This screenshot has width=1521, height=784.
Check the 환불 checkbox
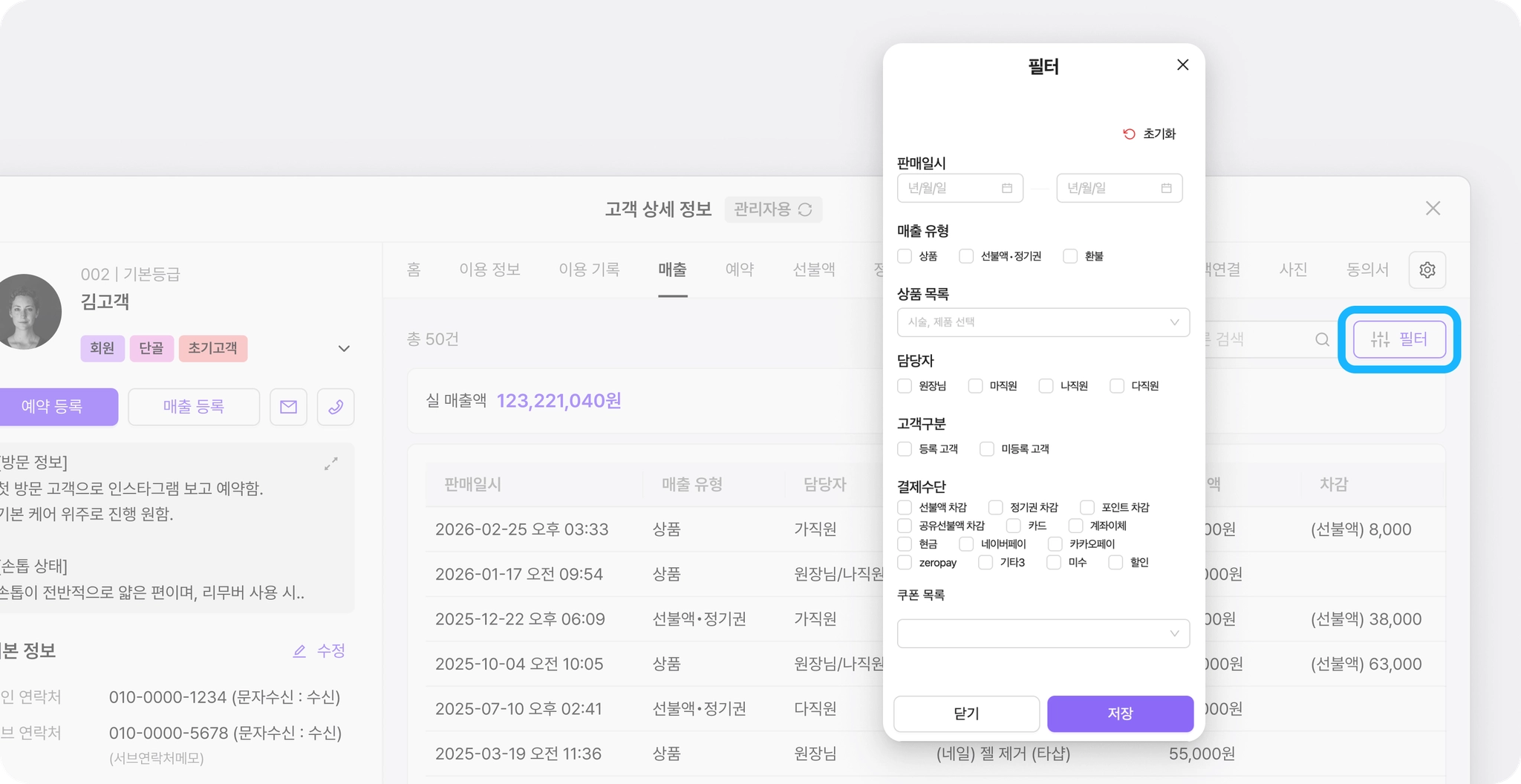(x=1070, y=256)
